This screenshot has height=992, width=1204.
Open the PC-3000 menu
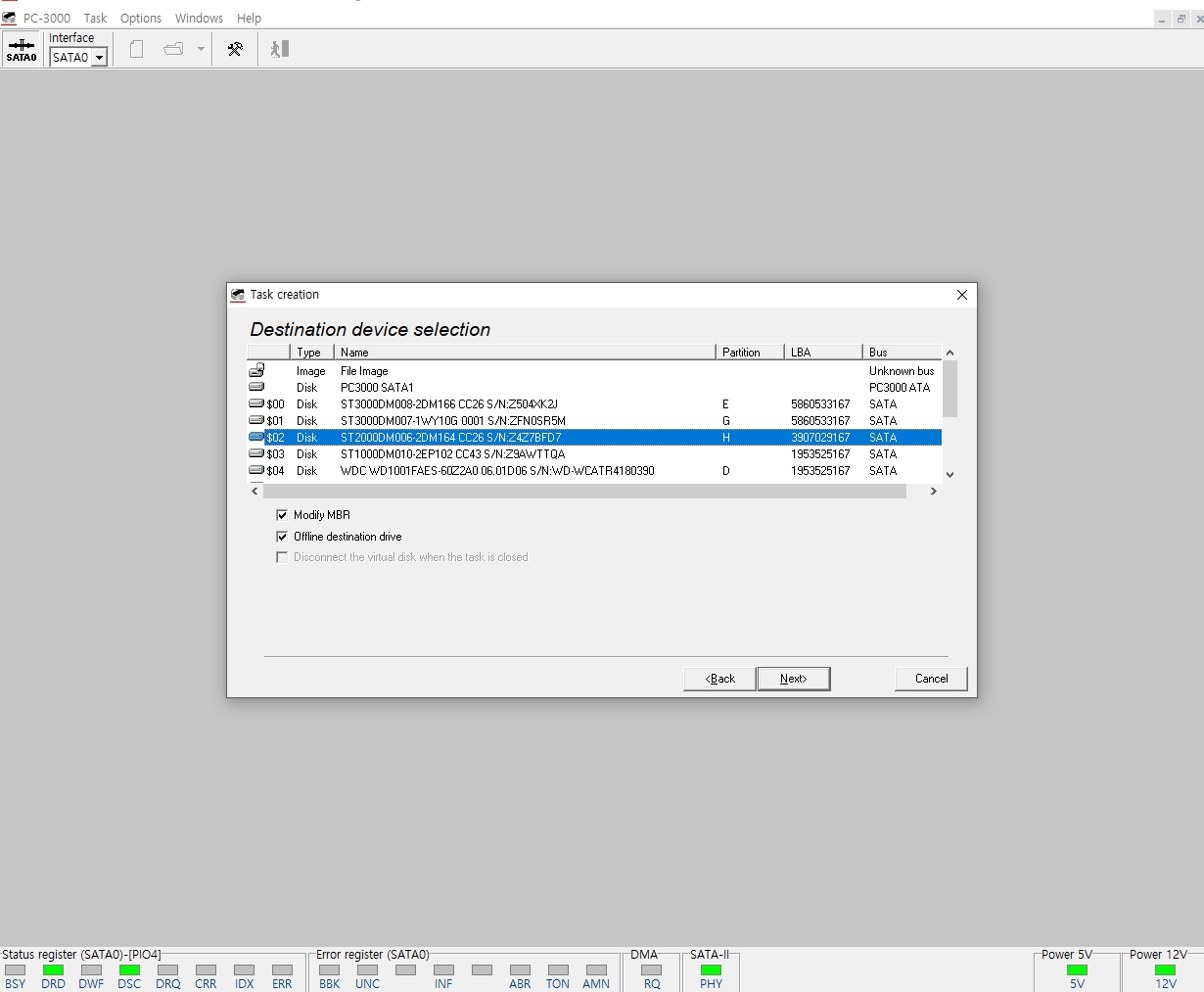(47, 18)
